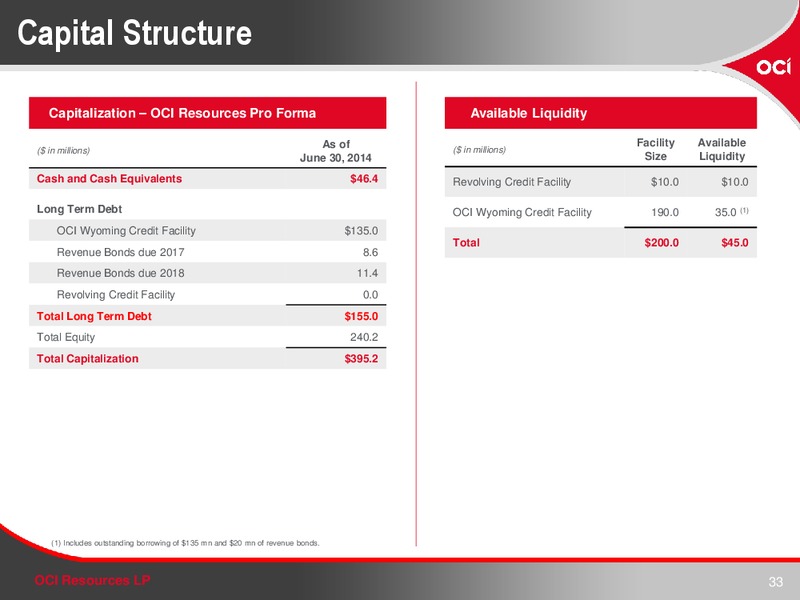The width and height of the screenshot is (800, 600).
Task: Select 'Revolving Credit Facility' in capitalization table
Action: [x=116, y=294]
